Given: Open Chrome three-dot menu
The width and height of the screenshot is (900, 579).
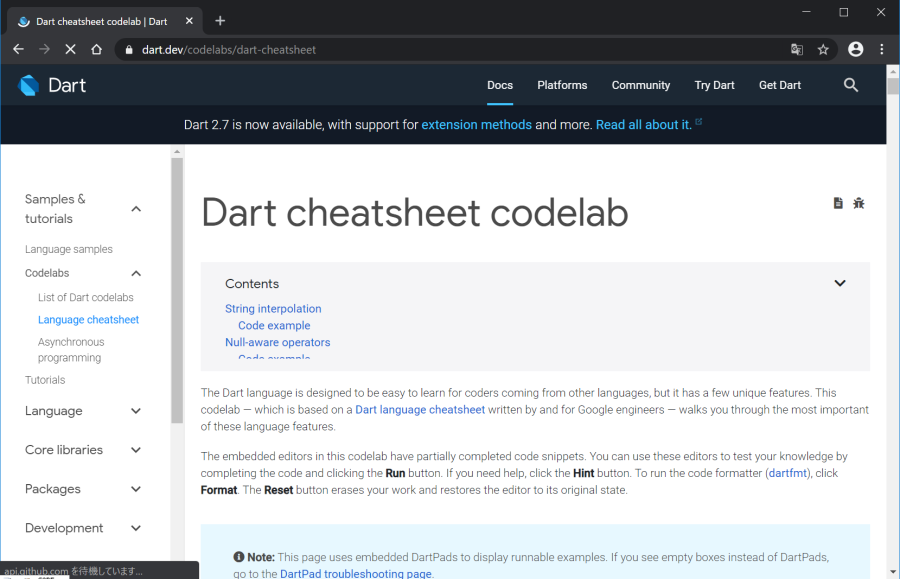Looking at the screenshot, I should coord(881,49).
